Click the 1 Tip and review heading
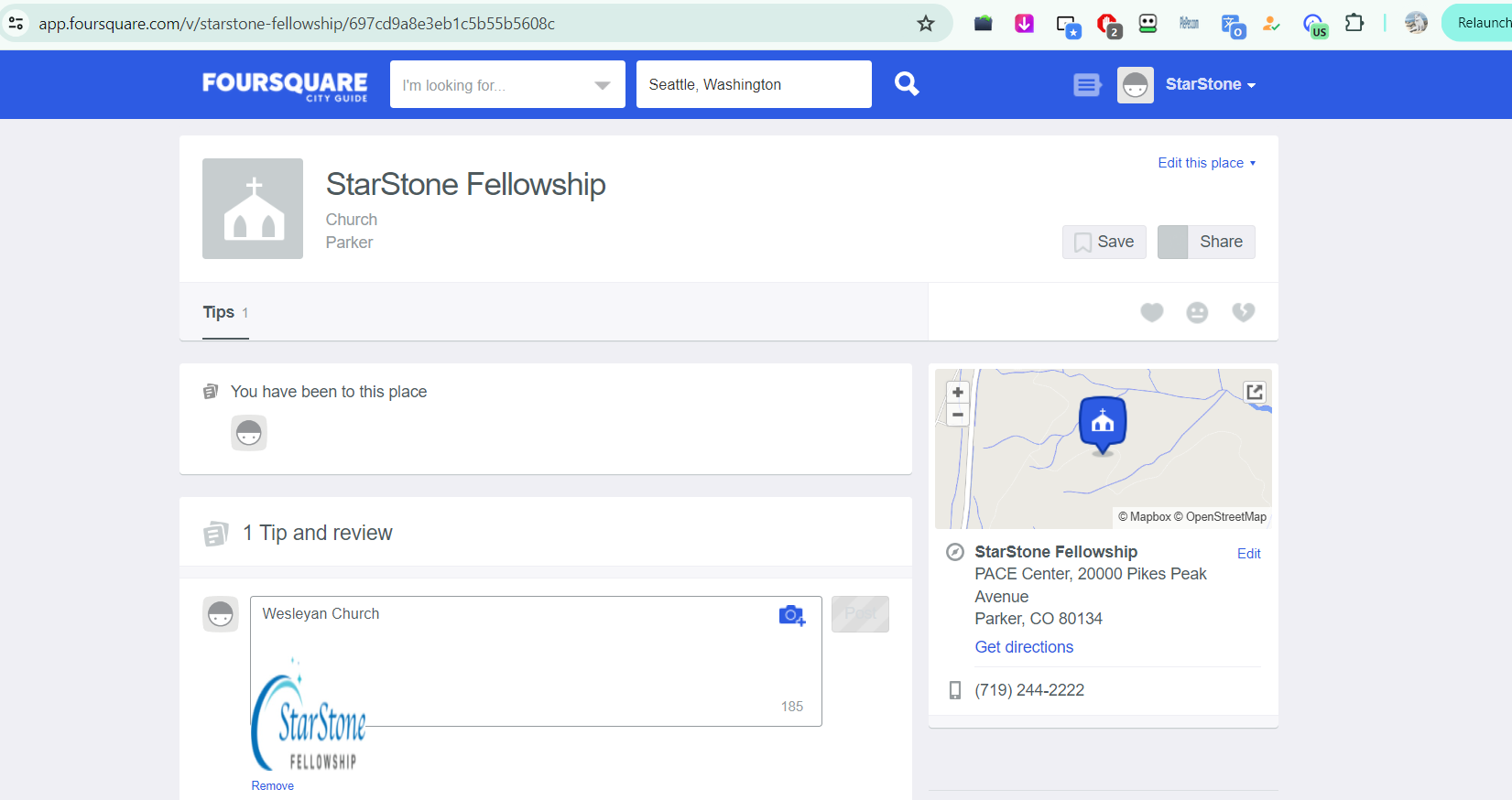This screenshot has height=800, width=1512. (x=318, y=533)
